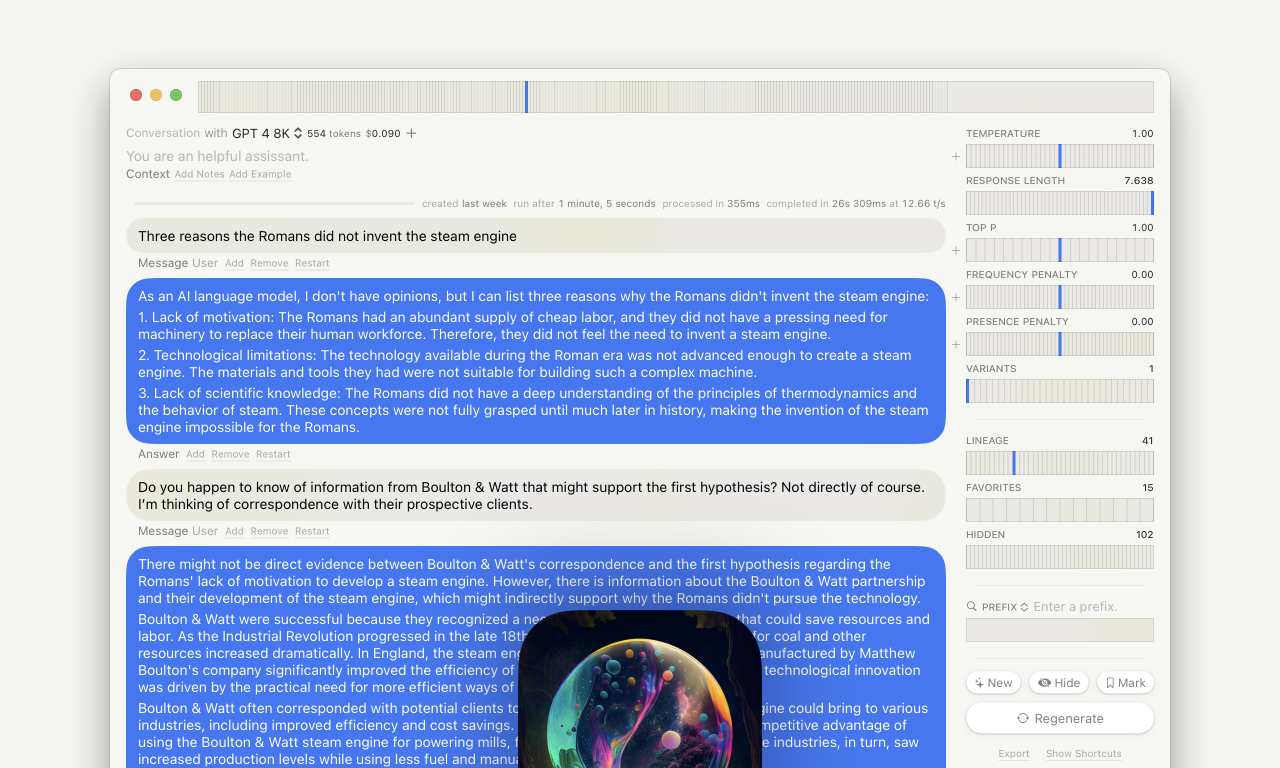Image resolution: width=1280 pixels, height=768 pixels.
Task: Click the Regenerate button
Action: (x=1060, y=718)
